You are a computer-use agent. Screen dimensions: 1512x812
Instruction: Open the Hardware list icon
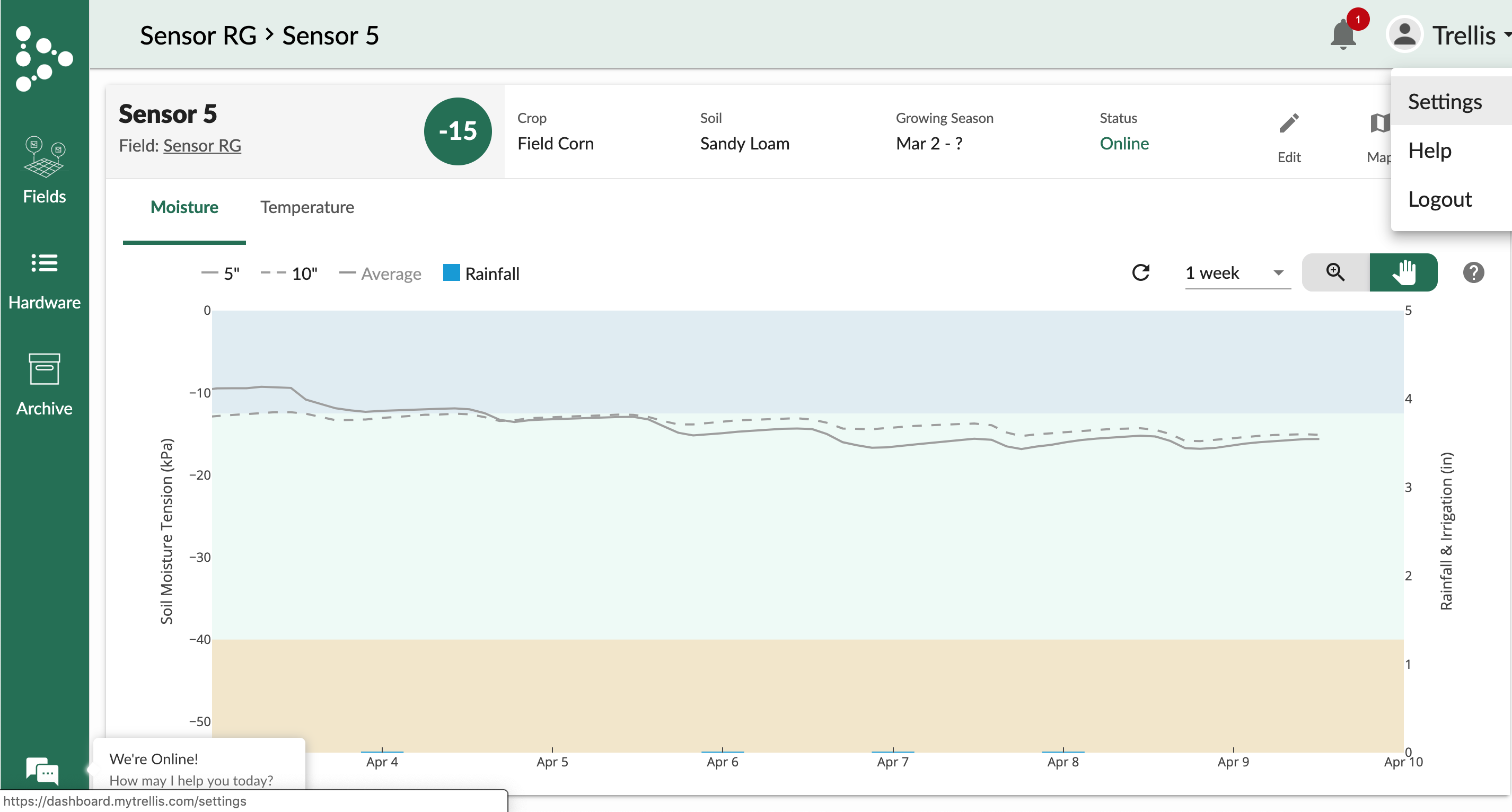(x=44, y=263)
